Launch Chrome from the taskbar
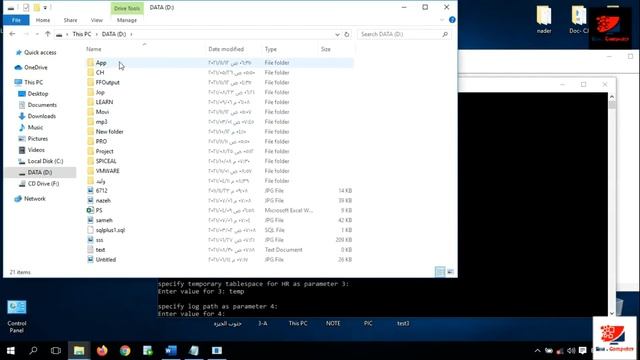This screenshot has height=360, width=640. coord(125,351)
